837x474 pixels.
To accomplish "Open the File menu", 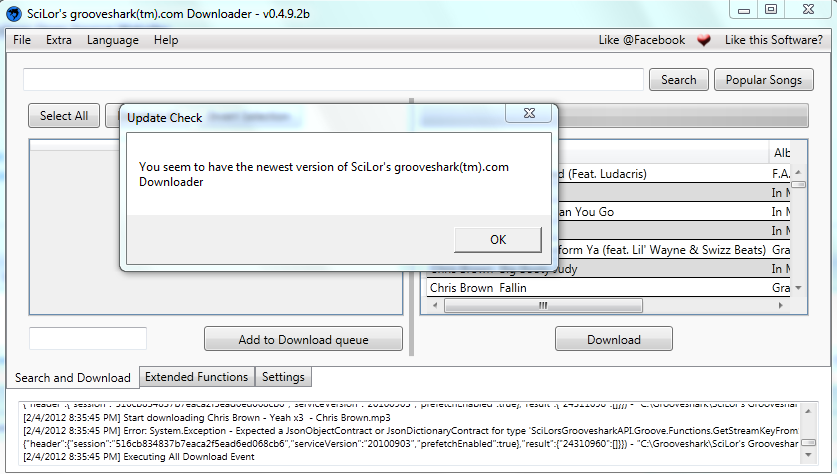I will pyautogui.click(x=22, y=40).
